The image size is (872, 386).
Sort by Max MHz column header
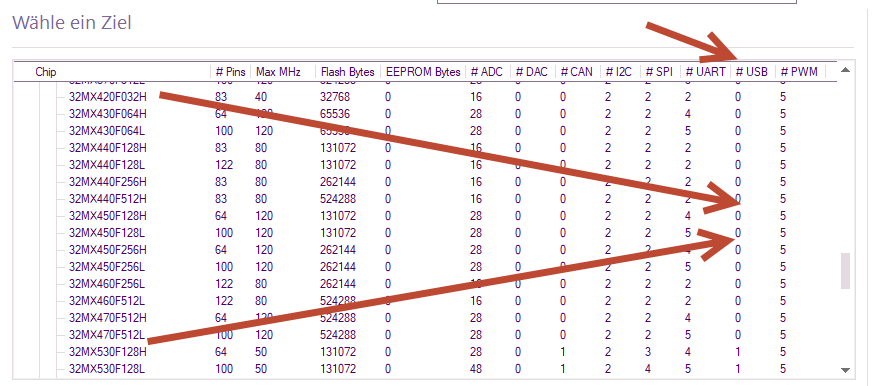click(278, 72)
